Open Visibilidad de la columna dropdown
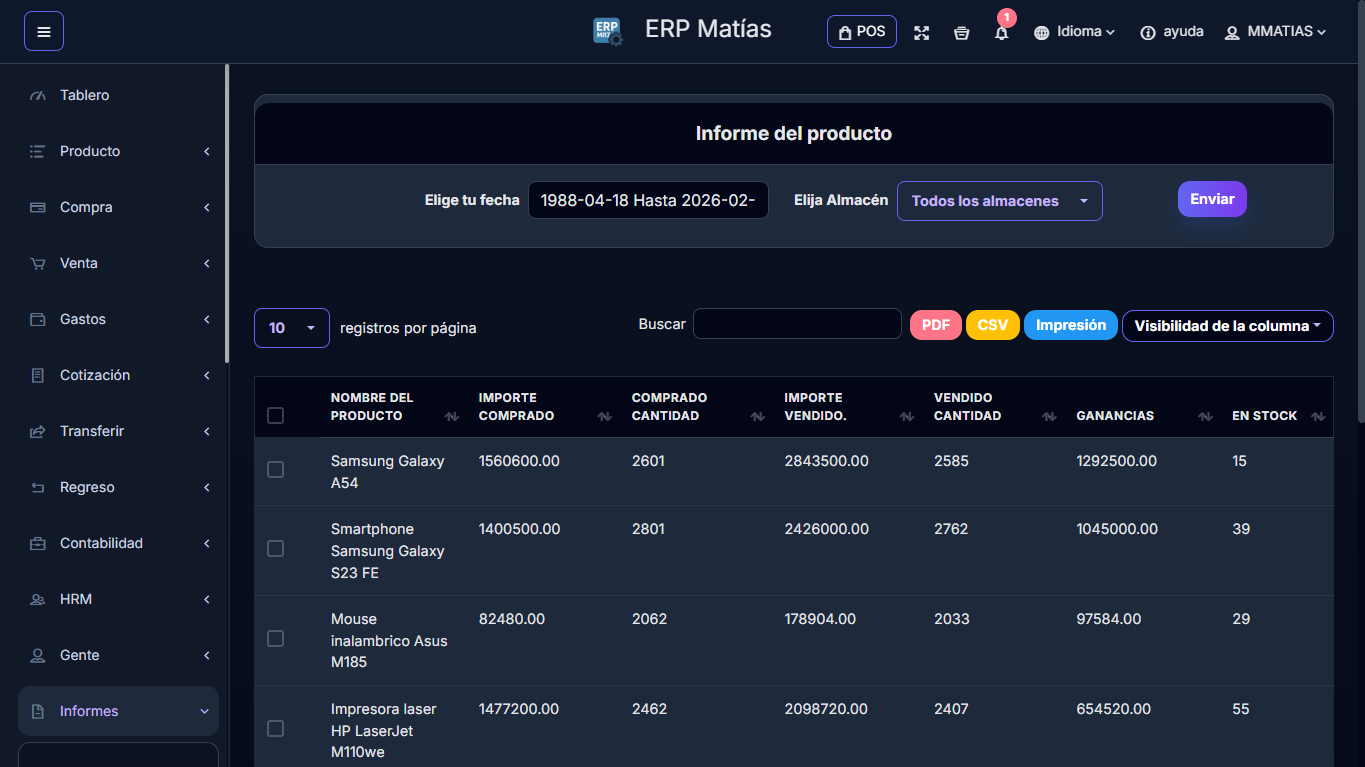1365x767 pixels. [1227, 326]
